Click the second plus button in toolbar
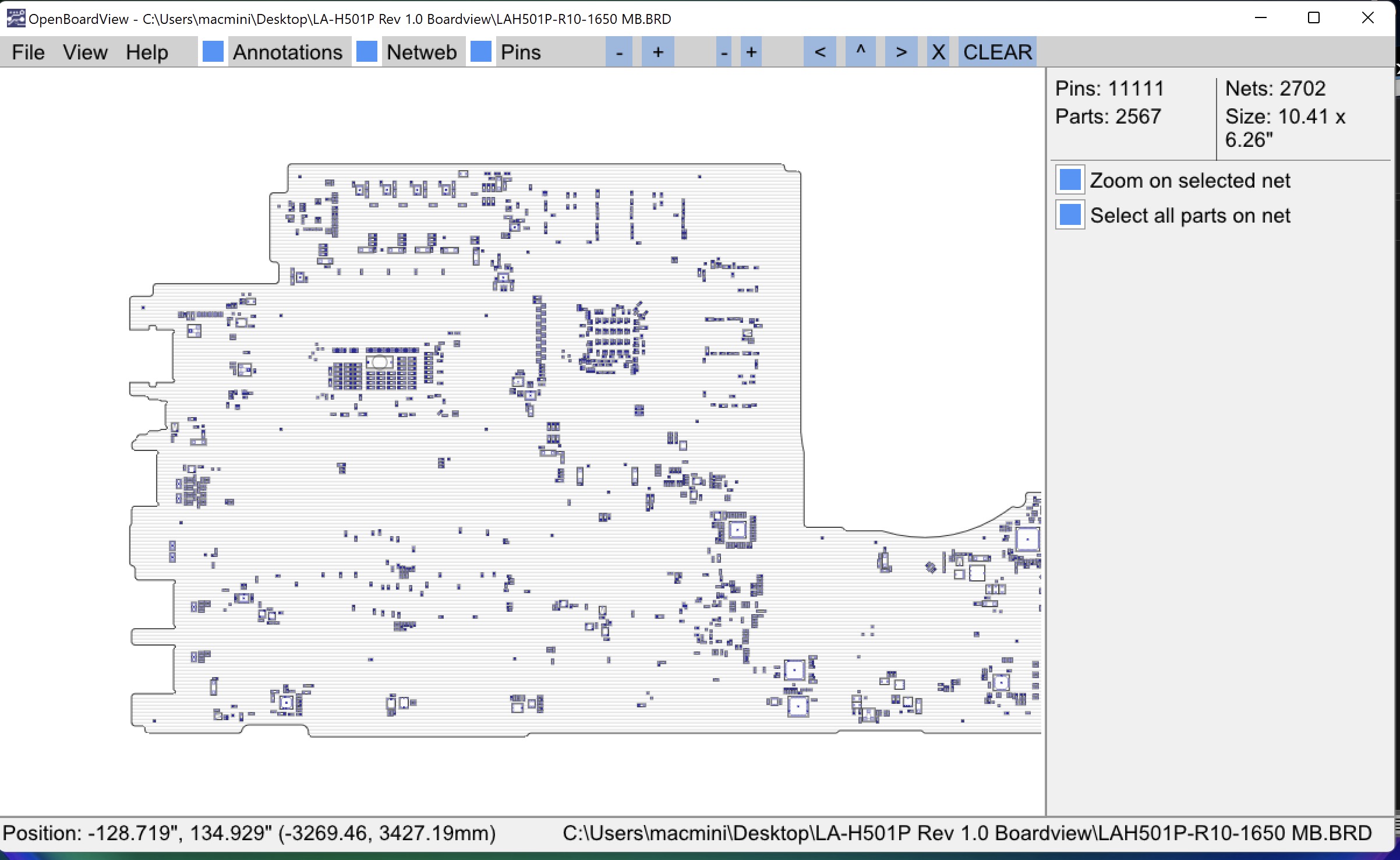The width and height of the screenshot is (1400, 860). pyautogui.click(x=751, y=52)
